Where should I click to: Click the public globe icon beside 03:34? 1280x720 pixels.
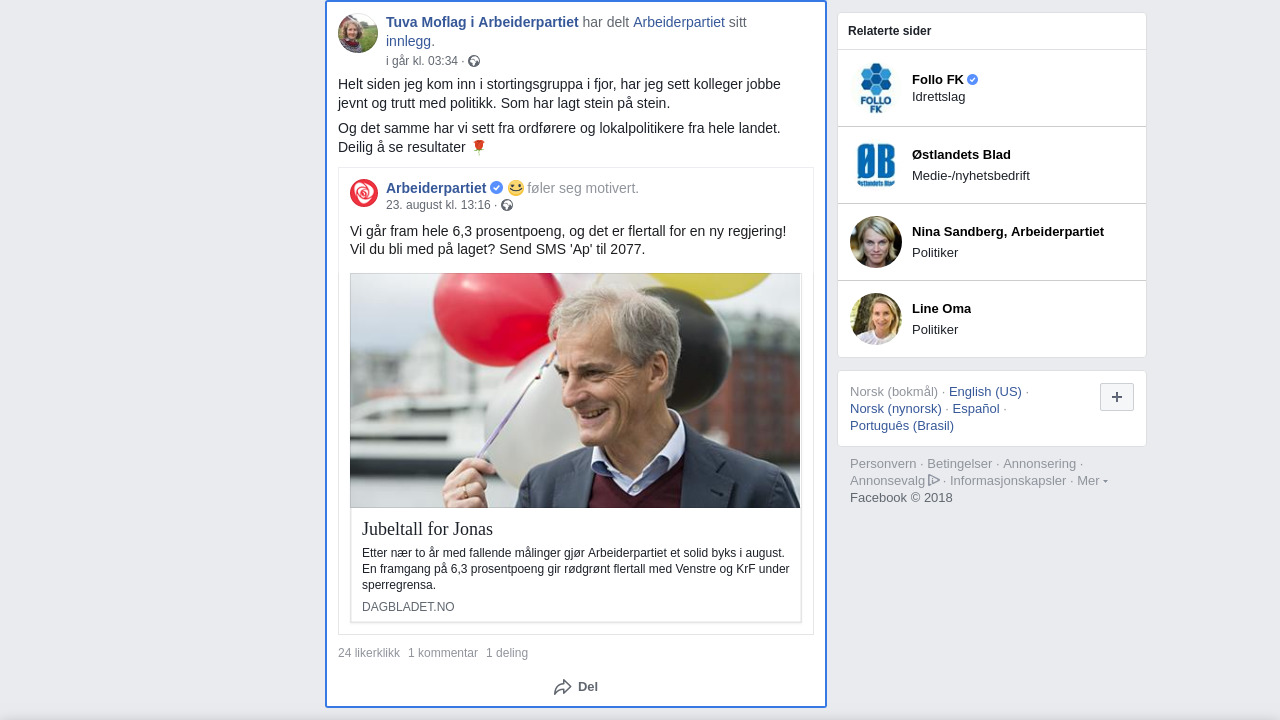click(474, 61)
